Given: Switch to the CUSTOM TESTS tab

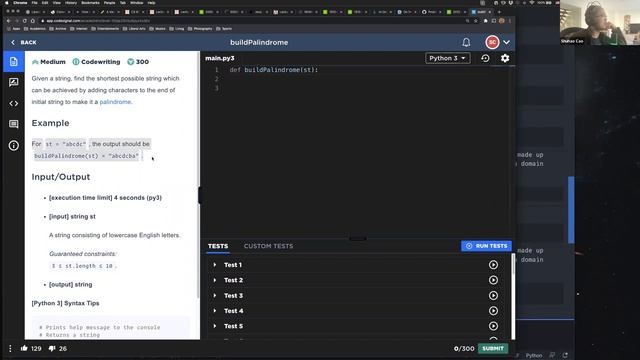Looking at the screenshot, I should [x=268, y=246].
